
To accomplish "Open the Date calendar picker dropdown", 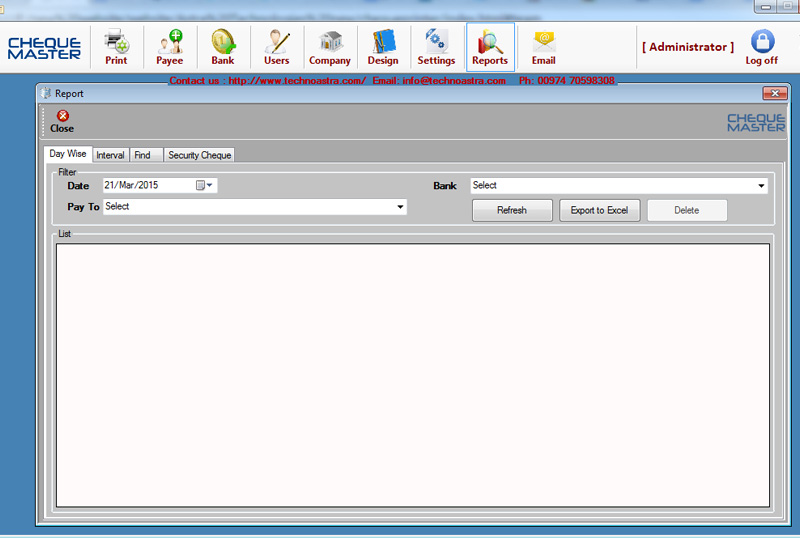I will point(205,185).
